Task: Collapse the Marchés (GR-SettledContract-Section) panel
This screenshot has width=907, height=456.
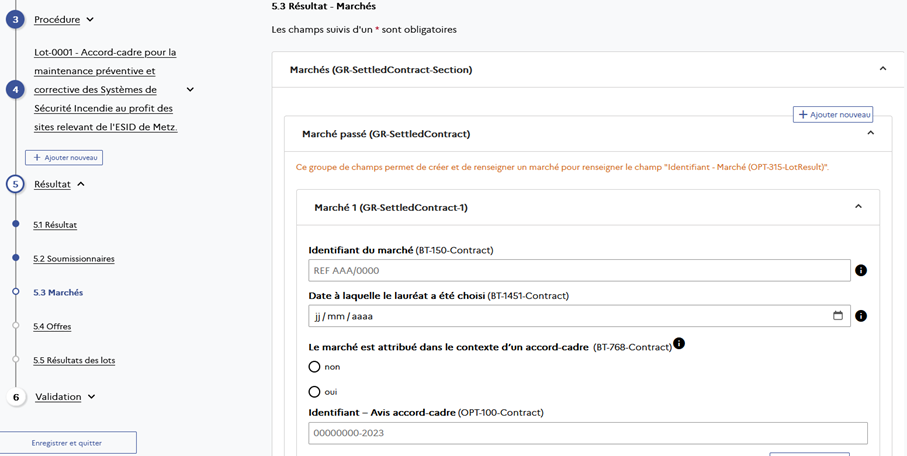Action: [883, 69]
